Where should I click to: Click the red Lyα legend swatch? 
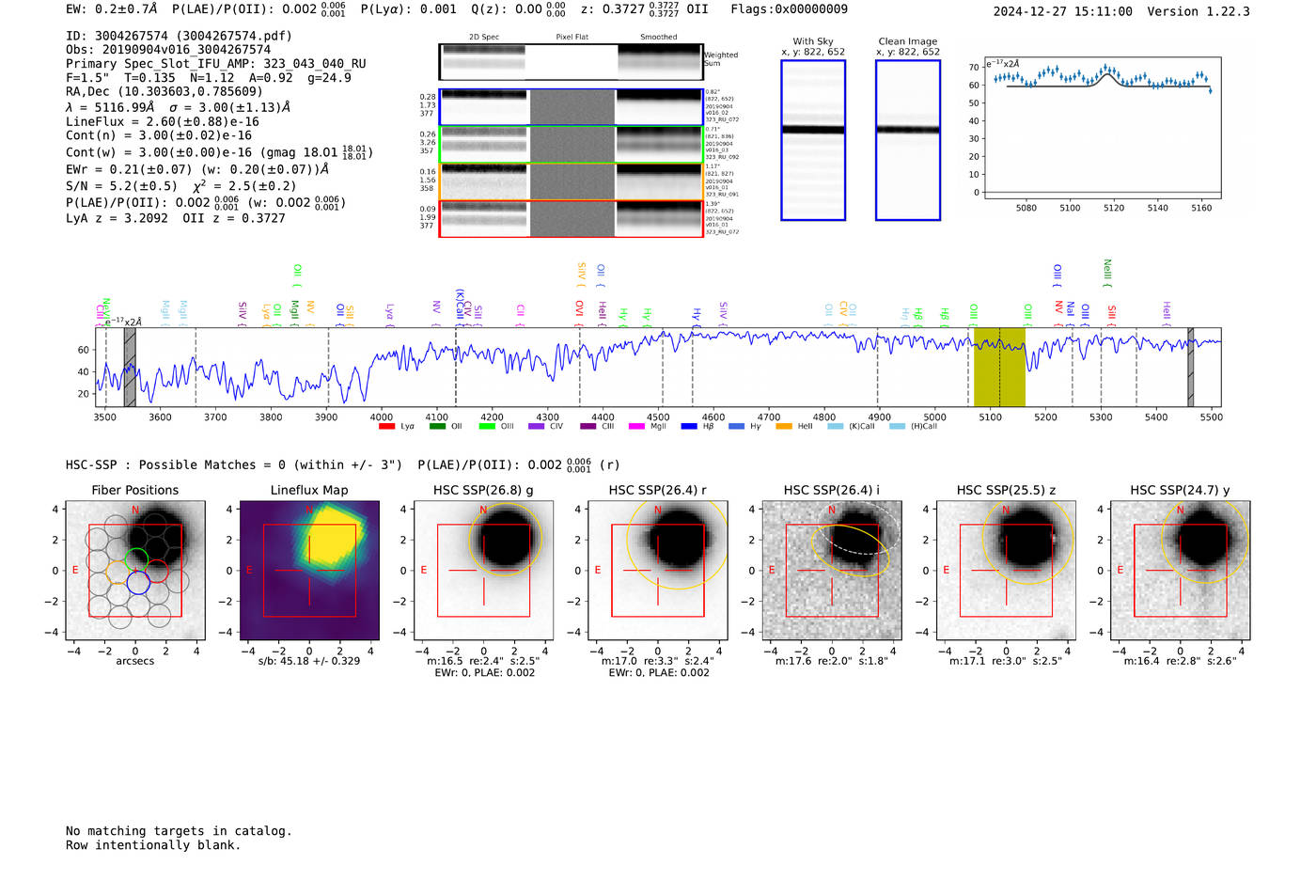(x=386, y=427)
